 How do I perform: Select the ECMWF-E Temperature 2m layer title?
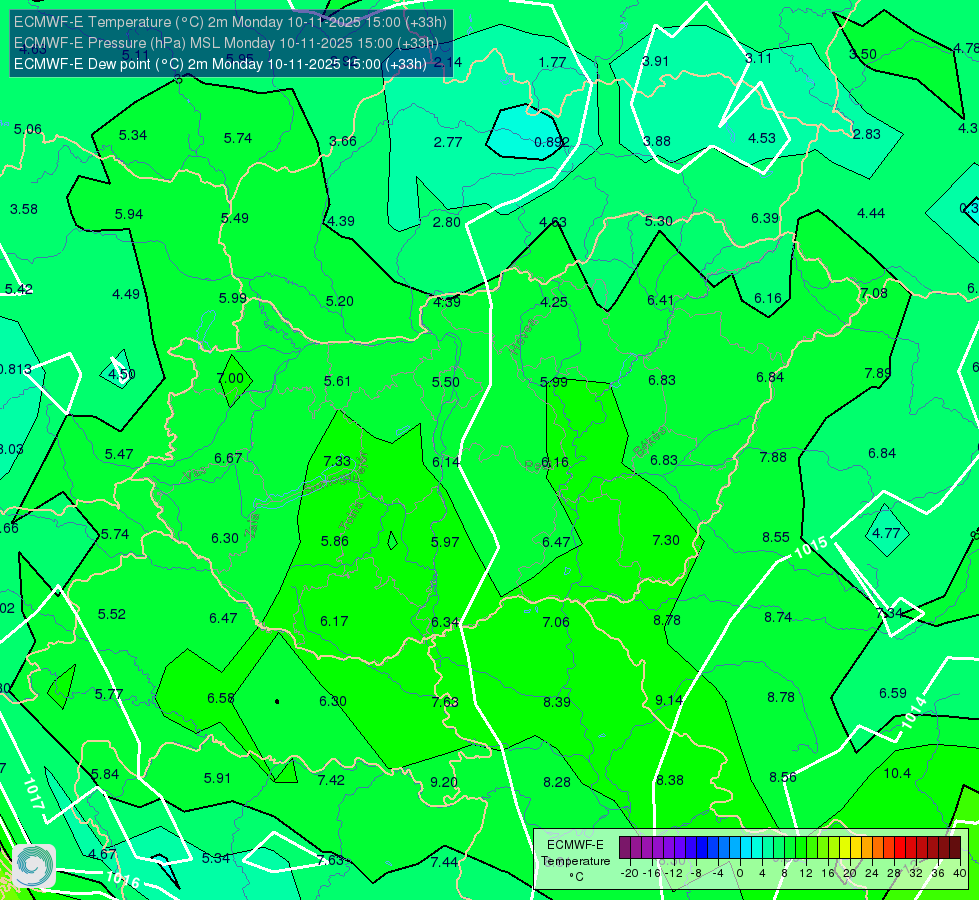coord(230,22)
